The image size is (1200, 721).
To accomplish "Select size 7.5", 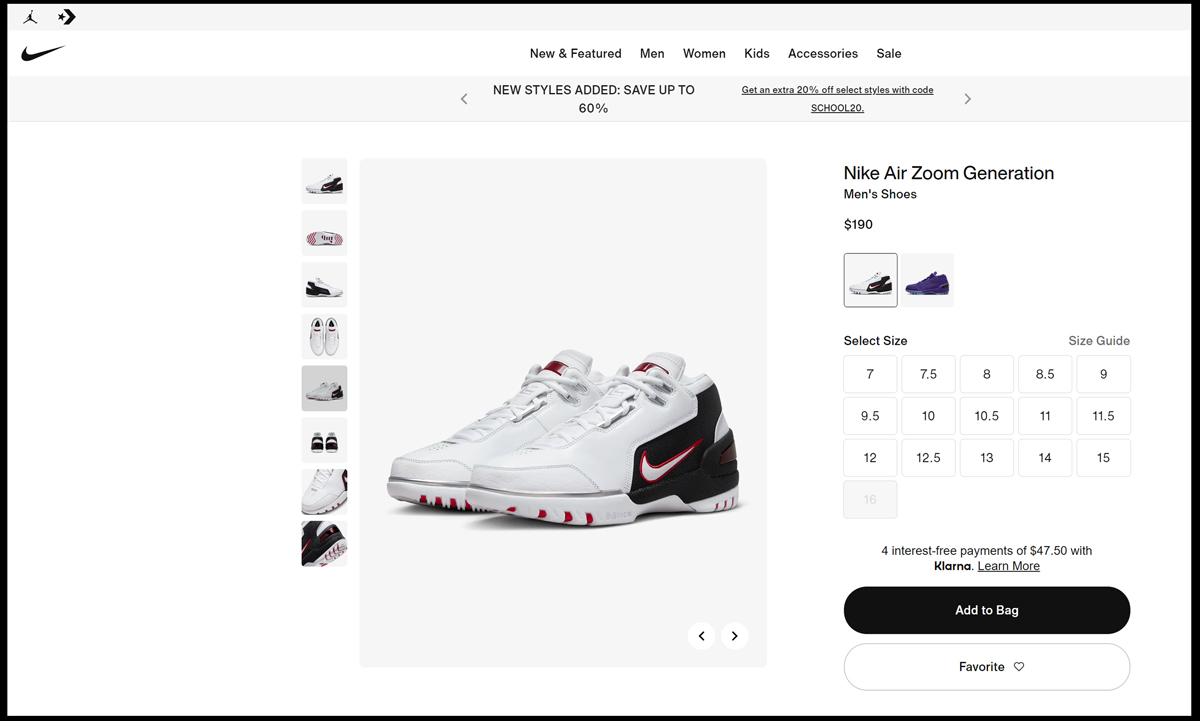I will pos(928,374).
